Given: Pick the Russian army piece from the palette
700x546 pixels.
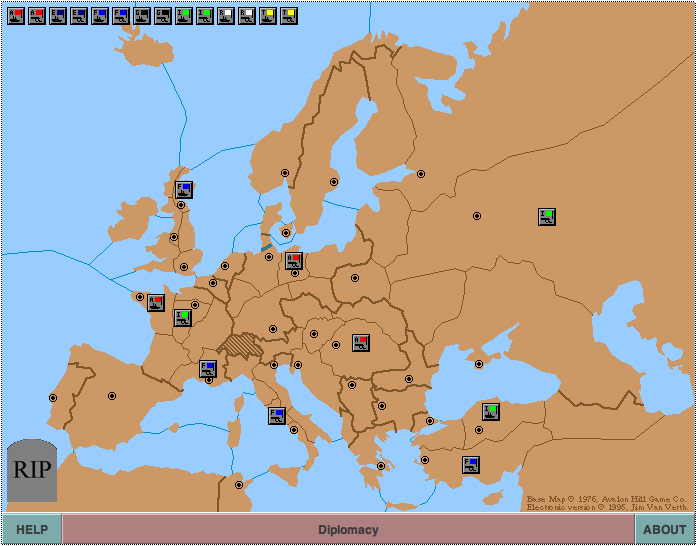Looking at the screenshot, I should [247, 16].
